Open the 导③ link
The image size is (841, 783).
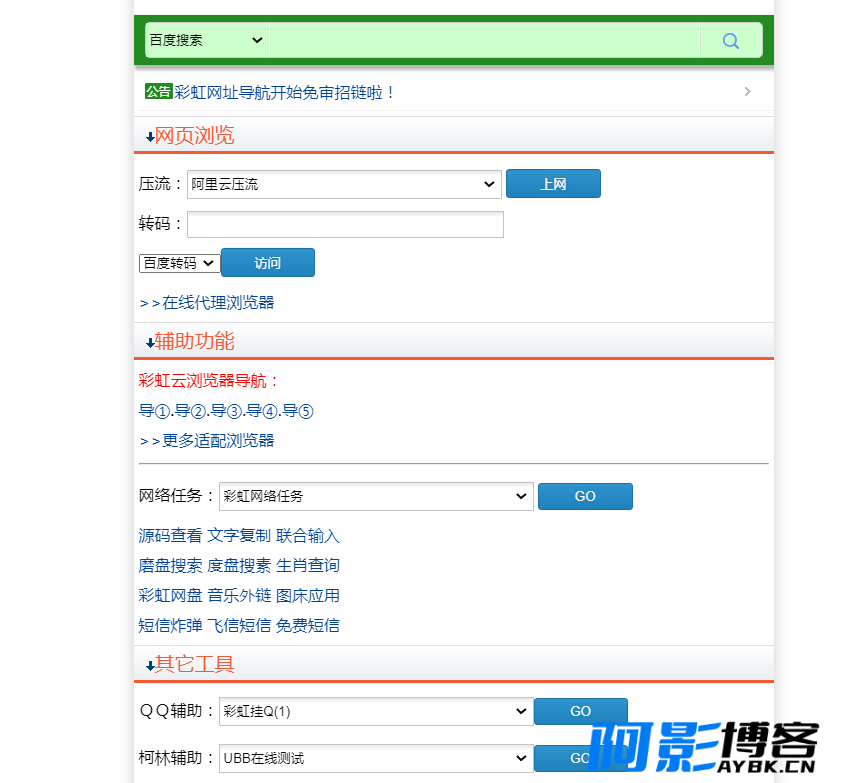pyautogui.click(x=226, y=411)
